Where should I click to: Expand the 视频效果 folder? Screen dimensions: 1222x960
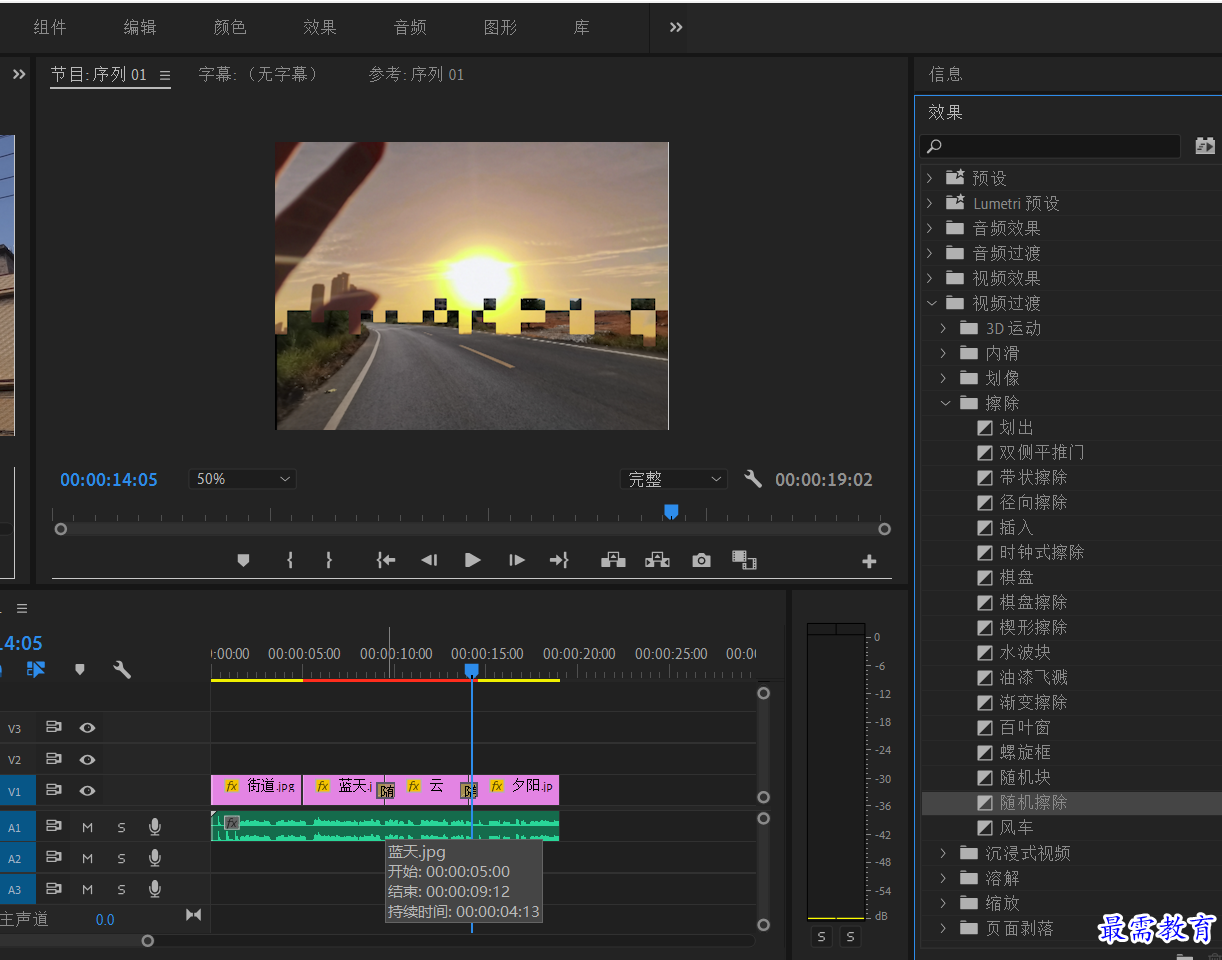coord(929,278)
